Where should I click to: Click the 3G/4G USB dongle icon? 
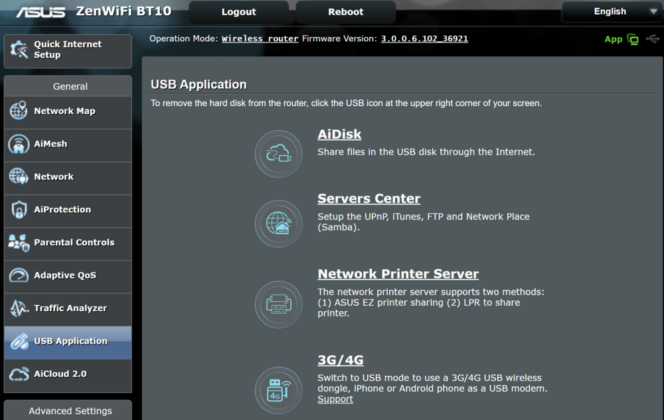pyautogui.click(x=278, y=390)
